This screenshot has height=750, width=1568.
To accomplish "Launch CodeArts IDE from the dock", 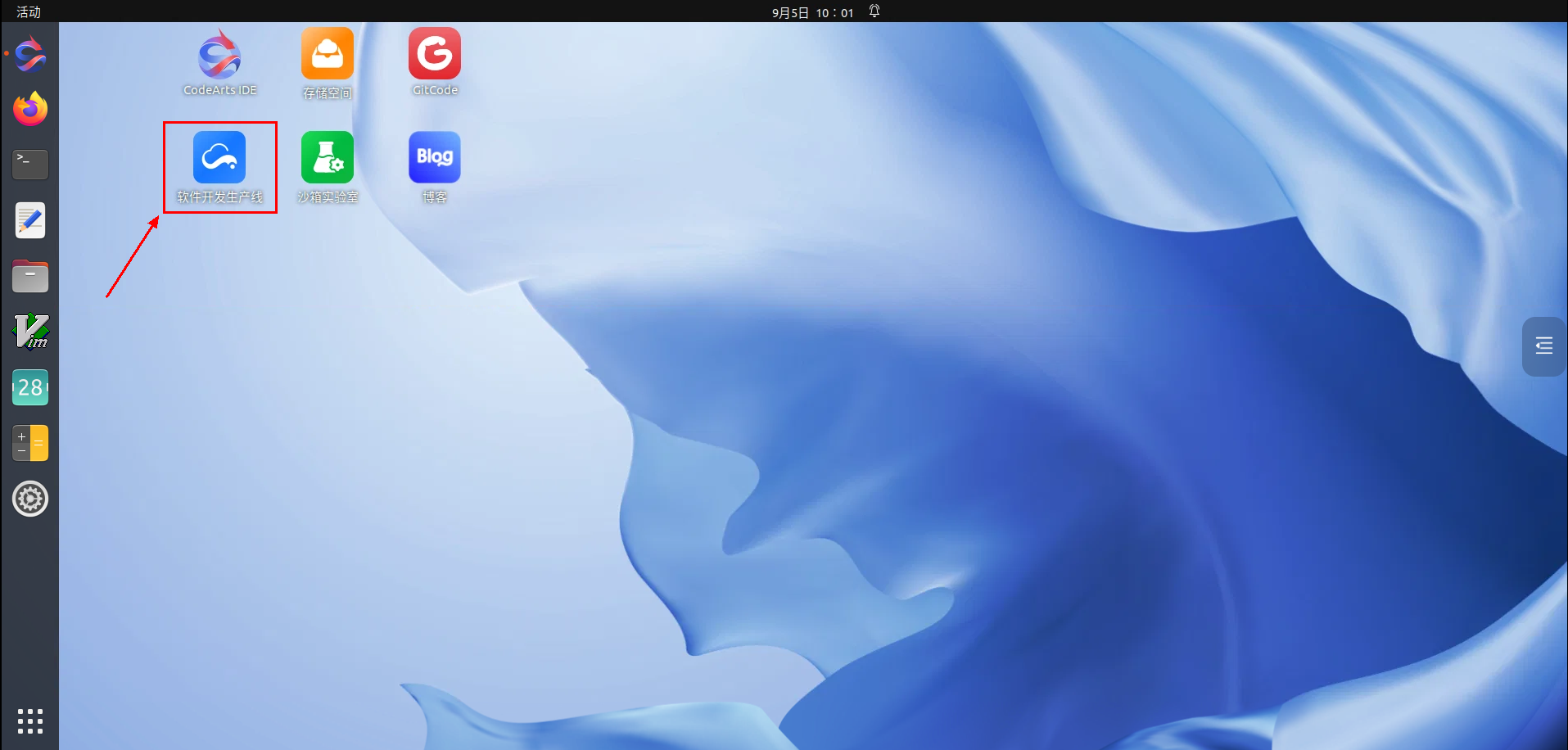I will coord(30,54).
